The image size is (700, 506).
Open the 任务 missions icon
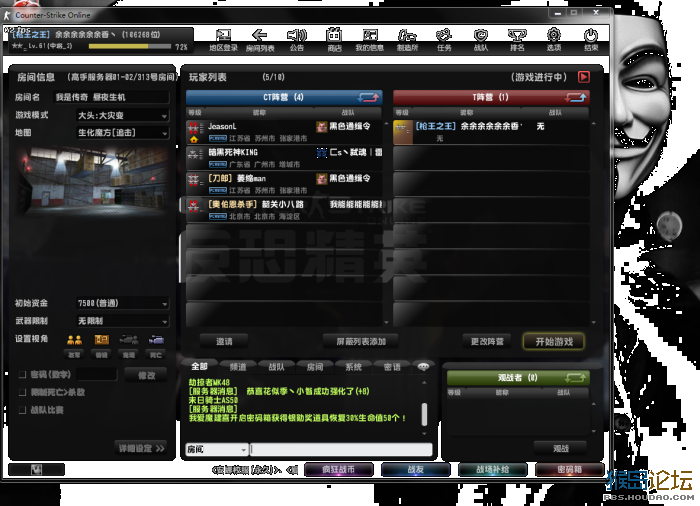click(x=444, y=40)
